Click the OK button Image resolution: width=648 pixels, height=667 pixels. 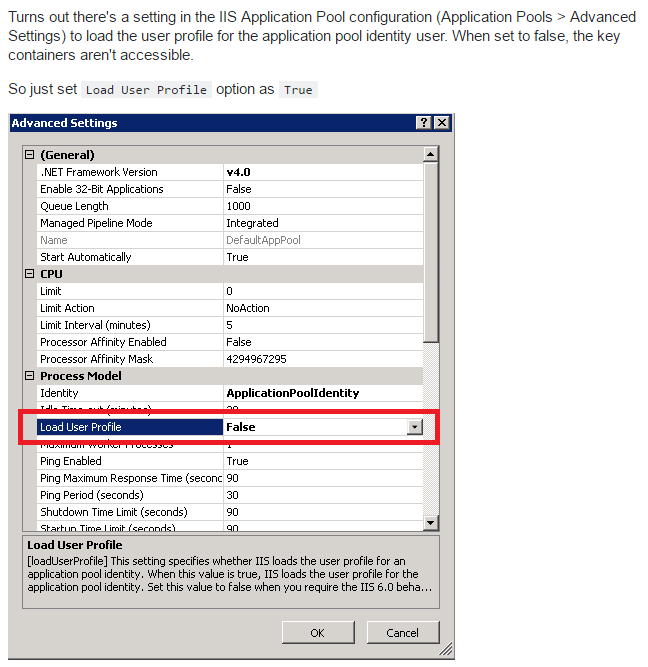[x=317, y=632]
